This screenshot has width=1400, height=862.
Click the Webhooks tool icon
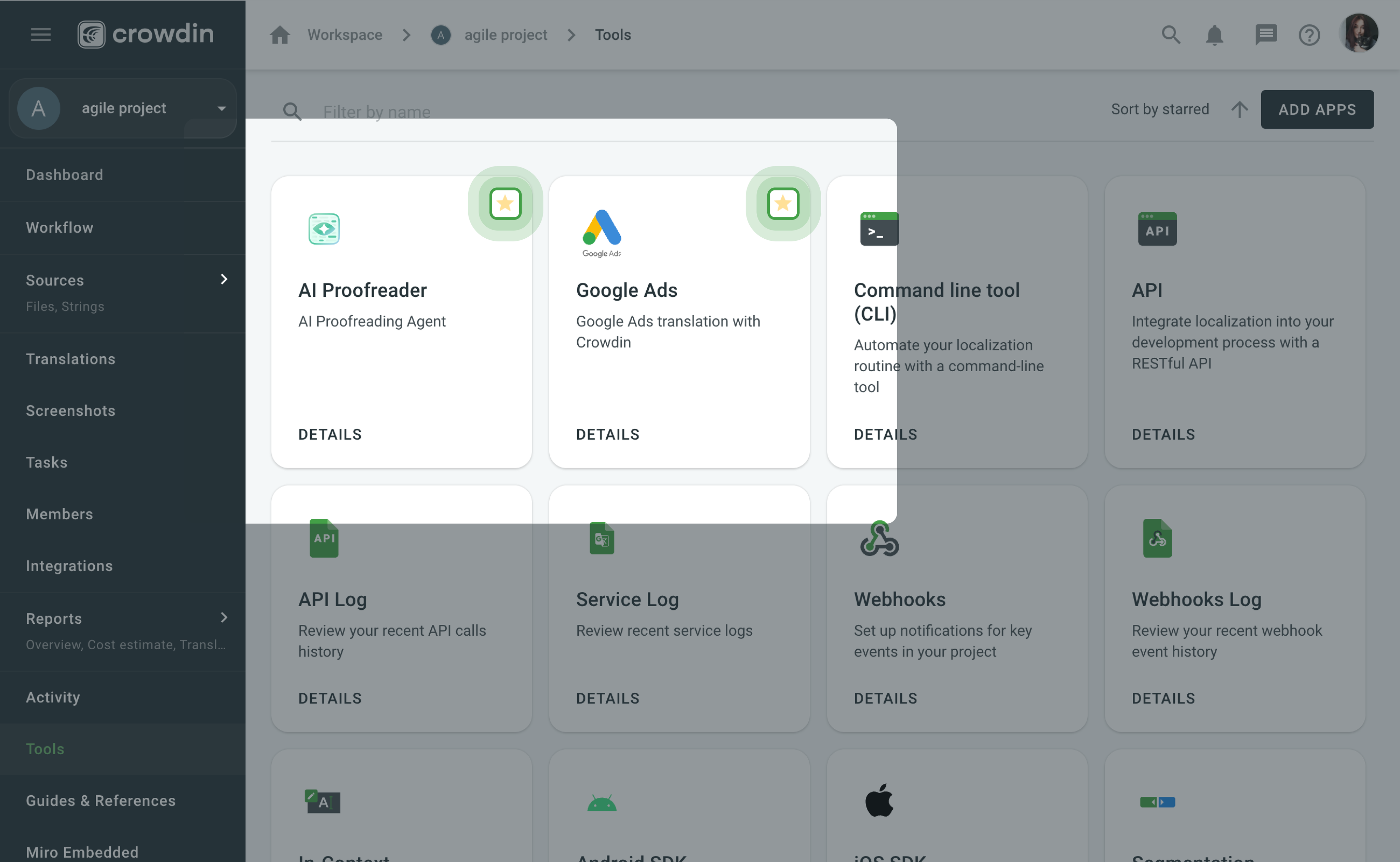[879, 537]
